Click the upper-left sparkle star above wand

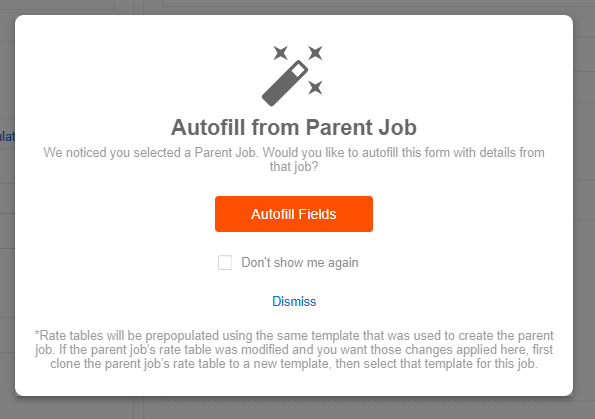281,53
